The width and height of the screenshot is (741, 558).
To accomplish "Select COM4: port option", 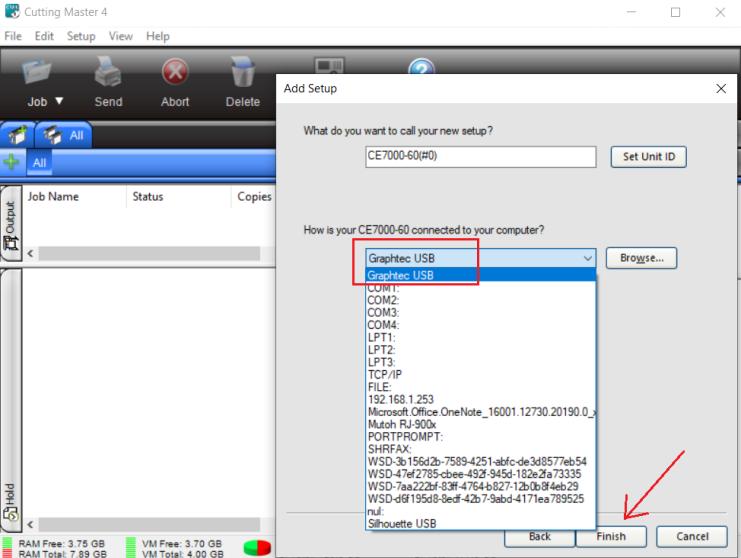I will 481,325.
